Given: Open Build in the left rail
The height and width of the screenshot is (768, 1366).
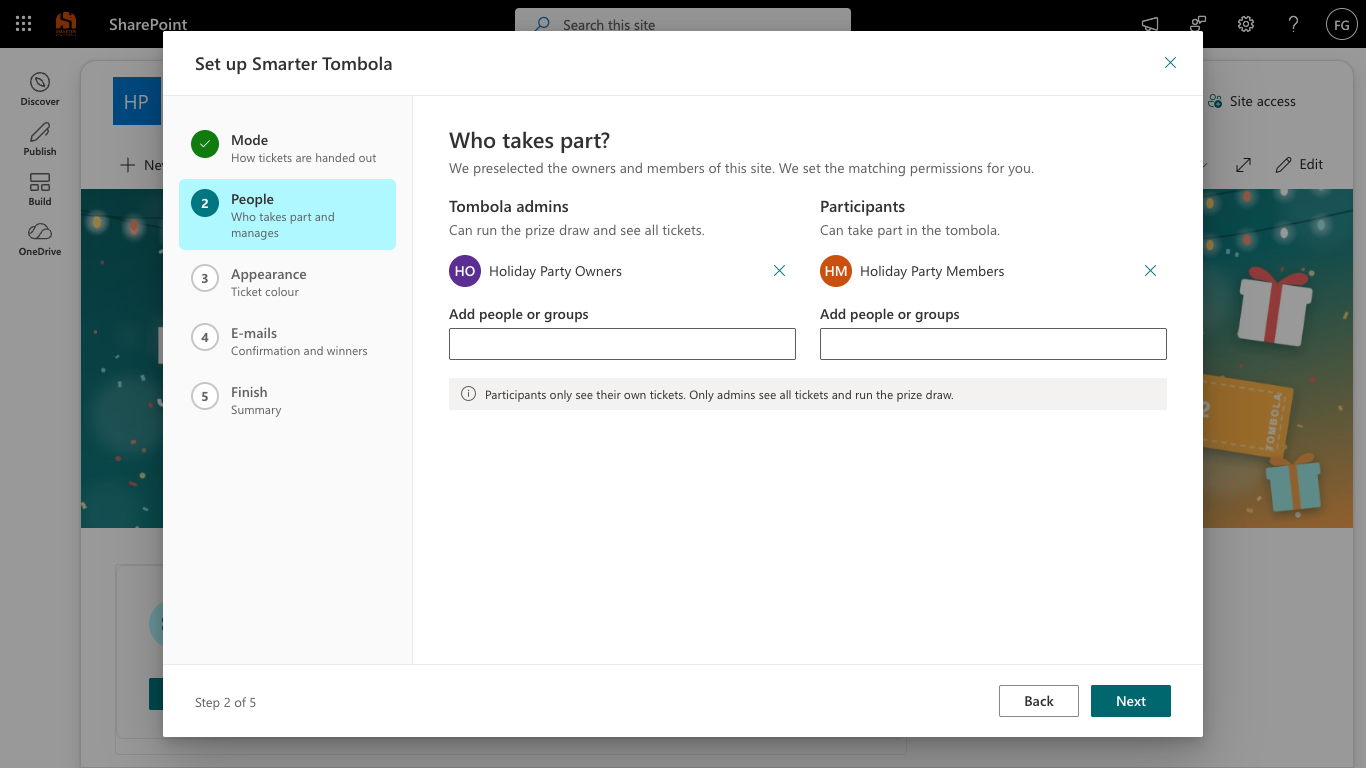Looking at the screenshot, I should [40, 189].
